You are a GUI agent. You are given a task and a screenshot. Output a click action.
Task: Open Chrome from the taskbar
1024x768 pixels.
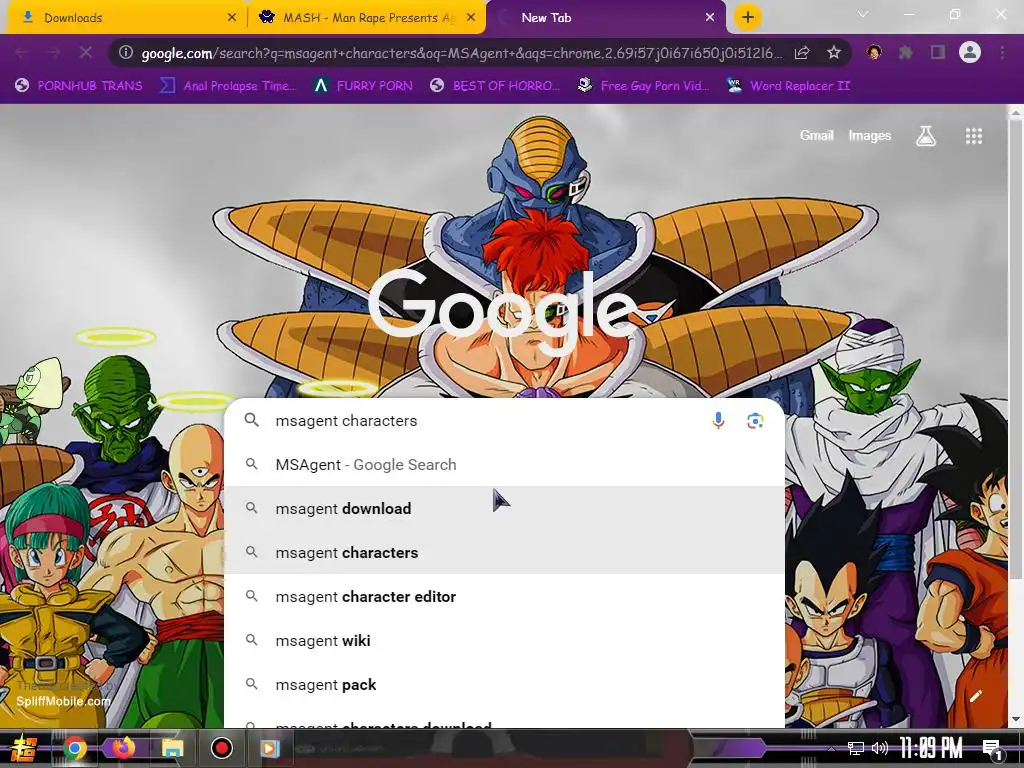click(x=74, y=748)
